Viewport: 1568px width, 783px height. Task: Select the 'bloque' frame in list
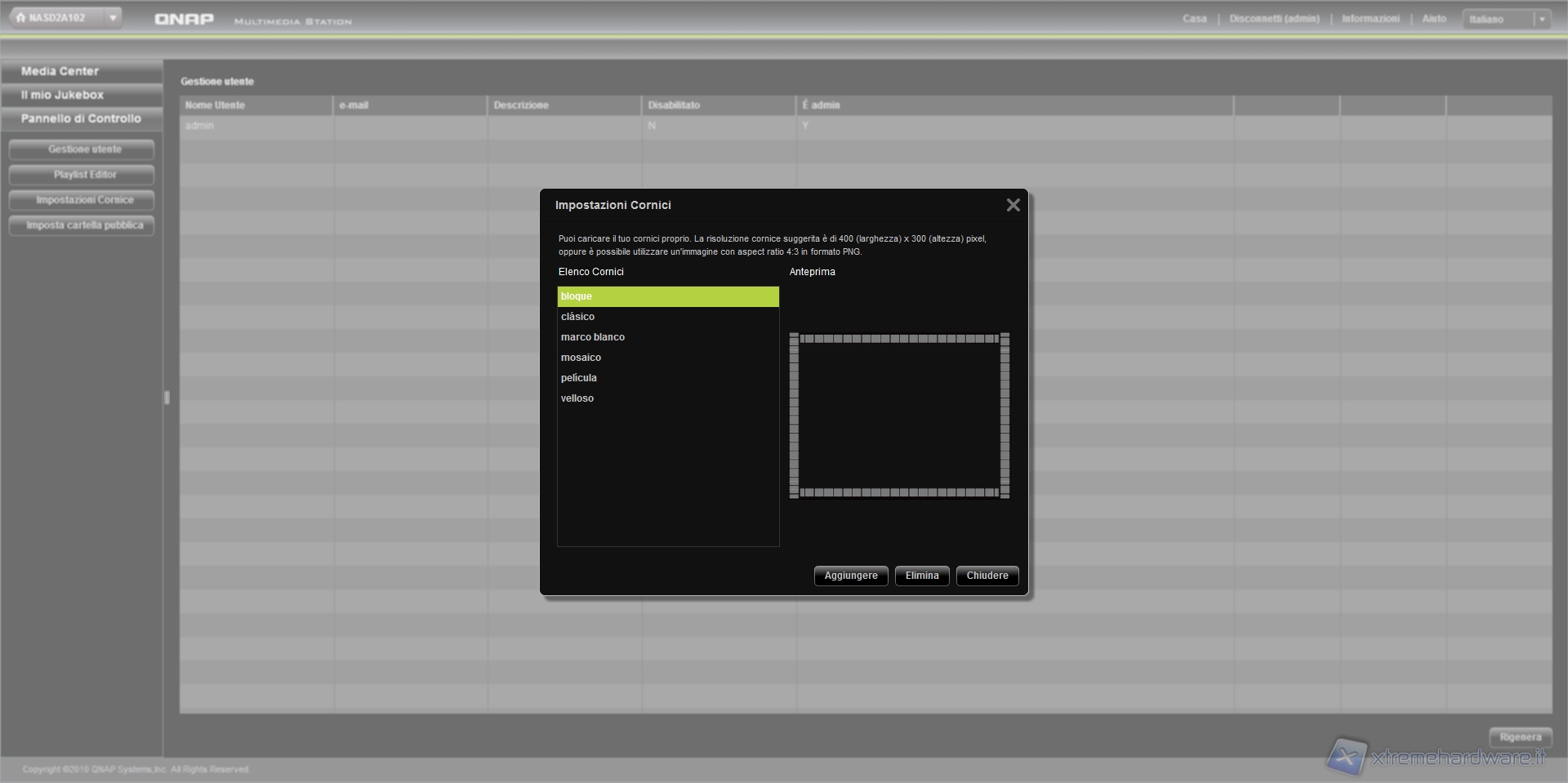667,296
